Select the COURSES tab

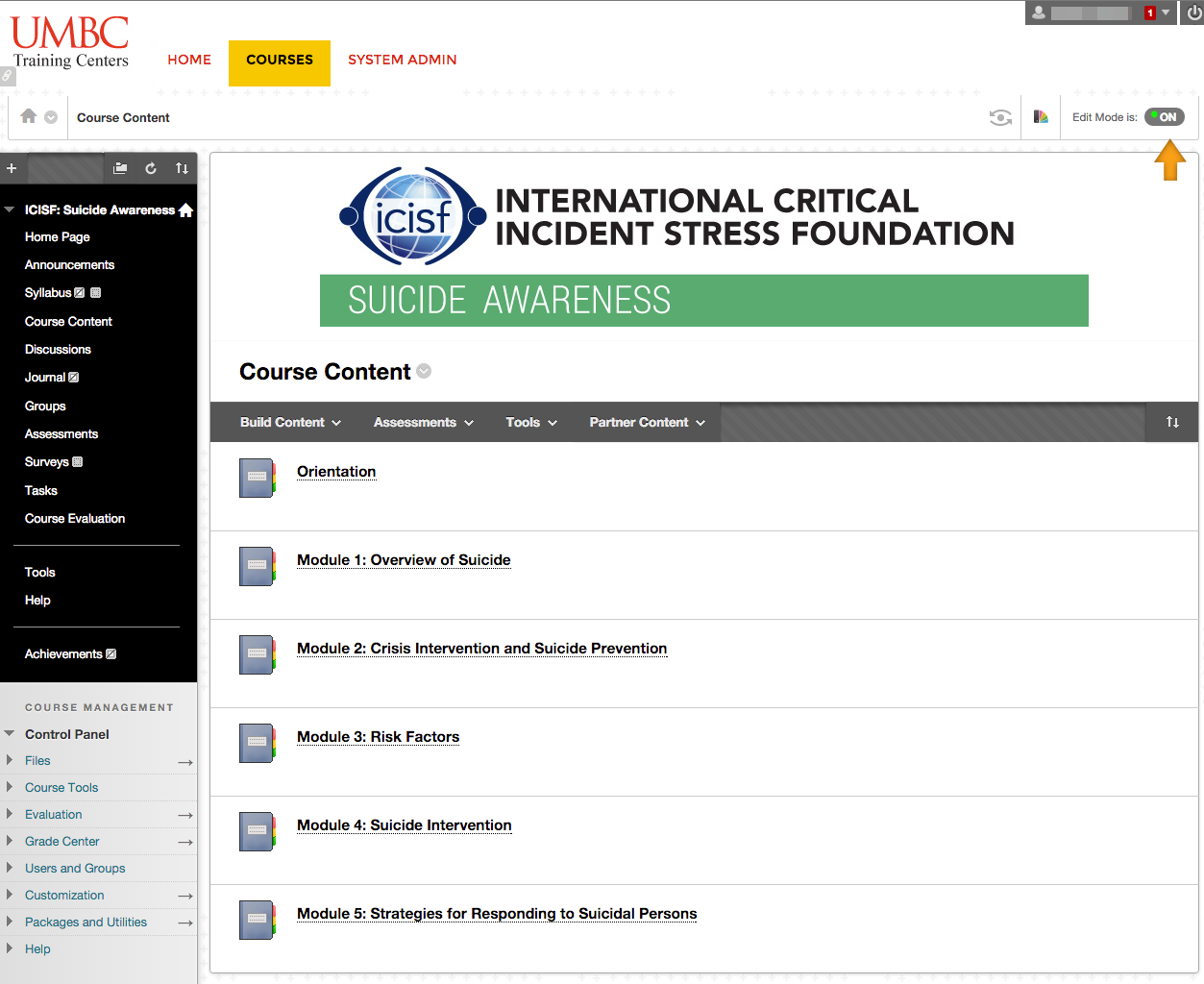(x=280, y=63)
